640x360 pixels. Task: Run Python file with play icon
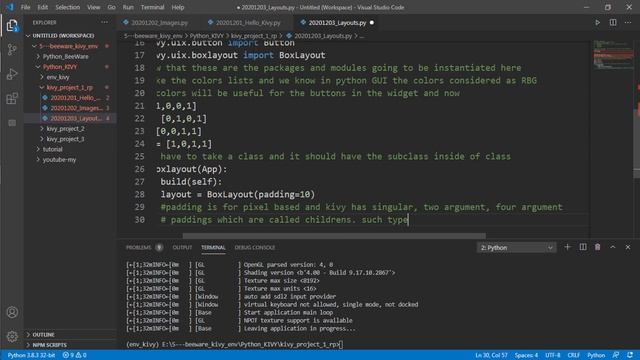[597, 23]
